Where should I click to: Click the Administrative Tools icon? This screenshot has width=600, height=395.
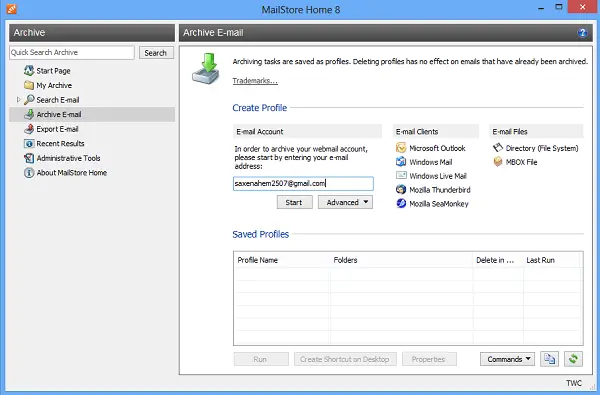coord(29,158)
